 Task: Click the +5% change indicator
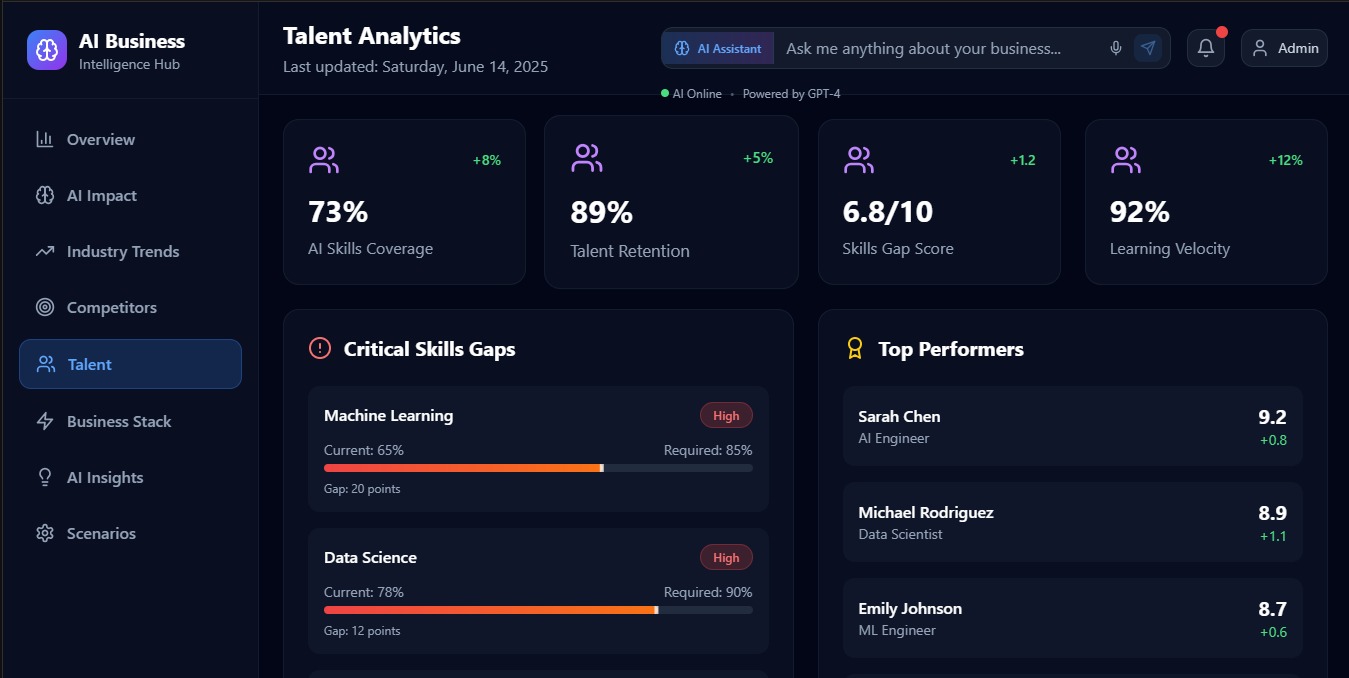point(758,158)
